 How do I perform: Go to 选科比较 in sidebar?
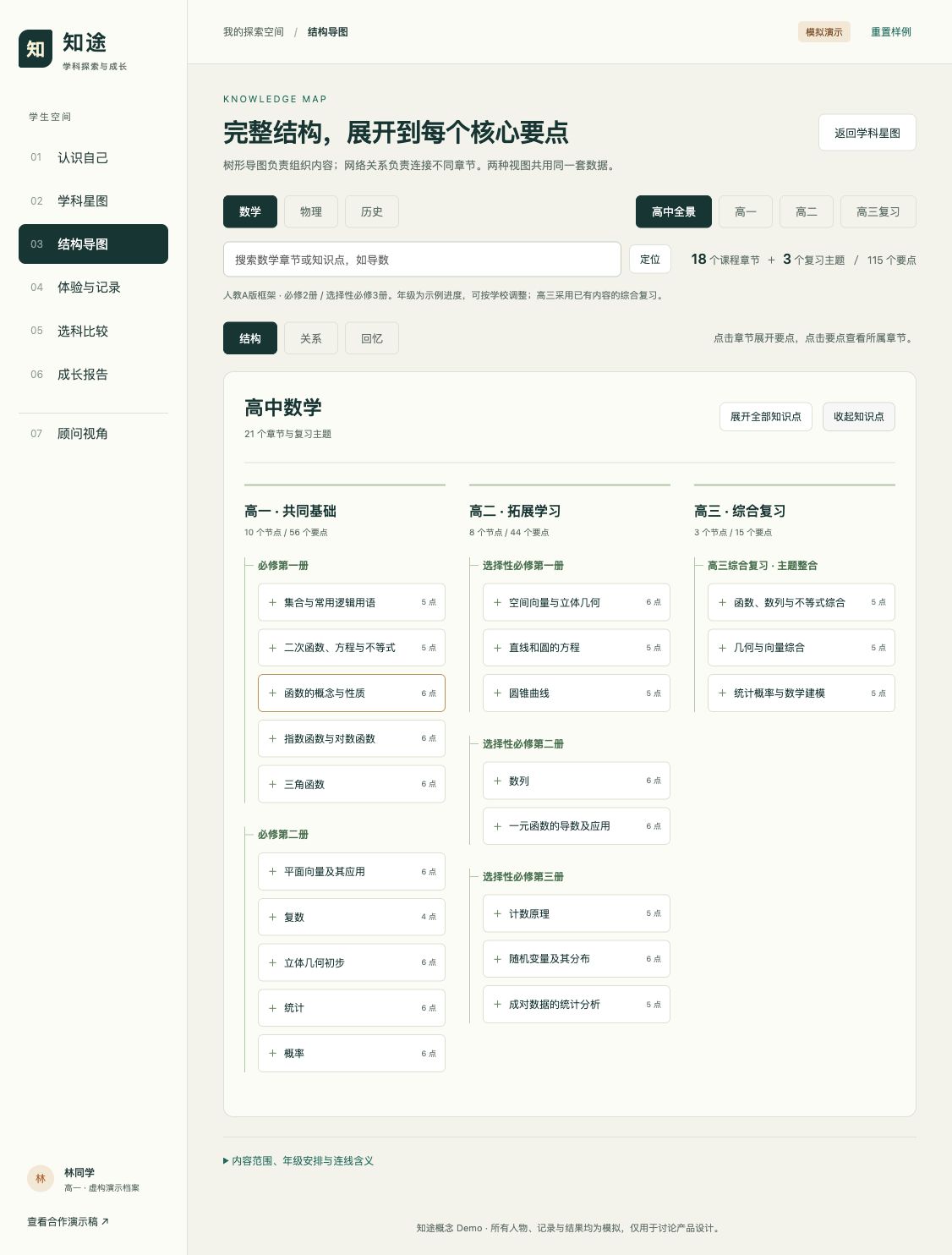[x=93, y=331]
